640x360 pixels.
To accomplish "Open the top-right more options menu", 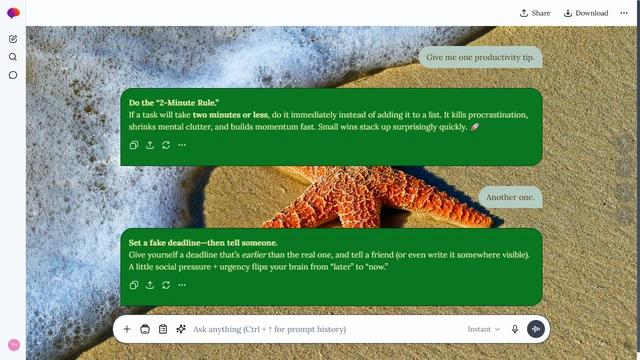I will 624,13.
